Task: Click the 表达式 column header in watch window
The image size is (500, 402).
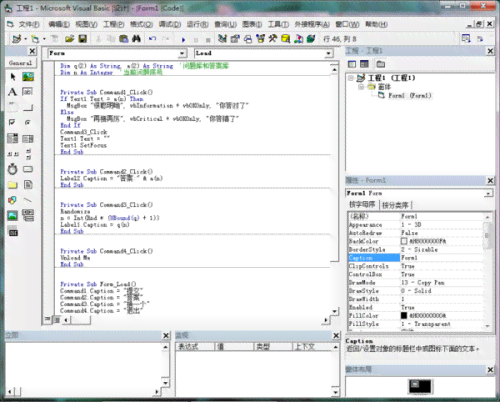Action: point(195,347)
